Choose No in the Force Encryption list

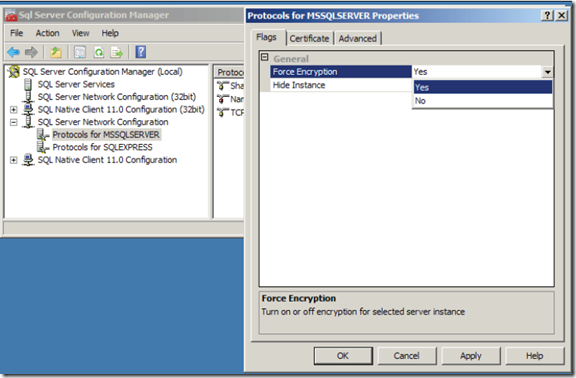(483, 101)
